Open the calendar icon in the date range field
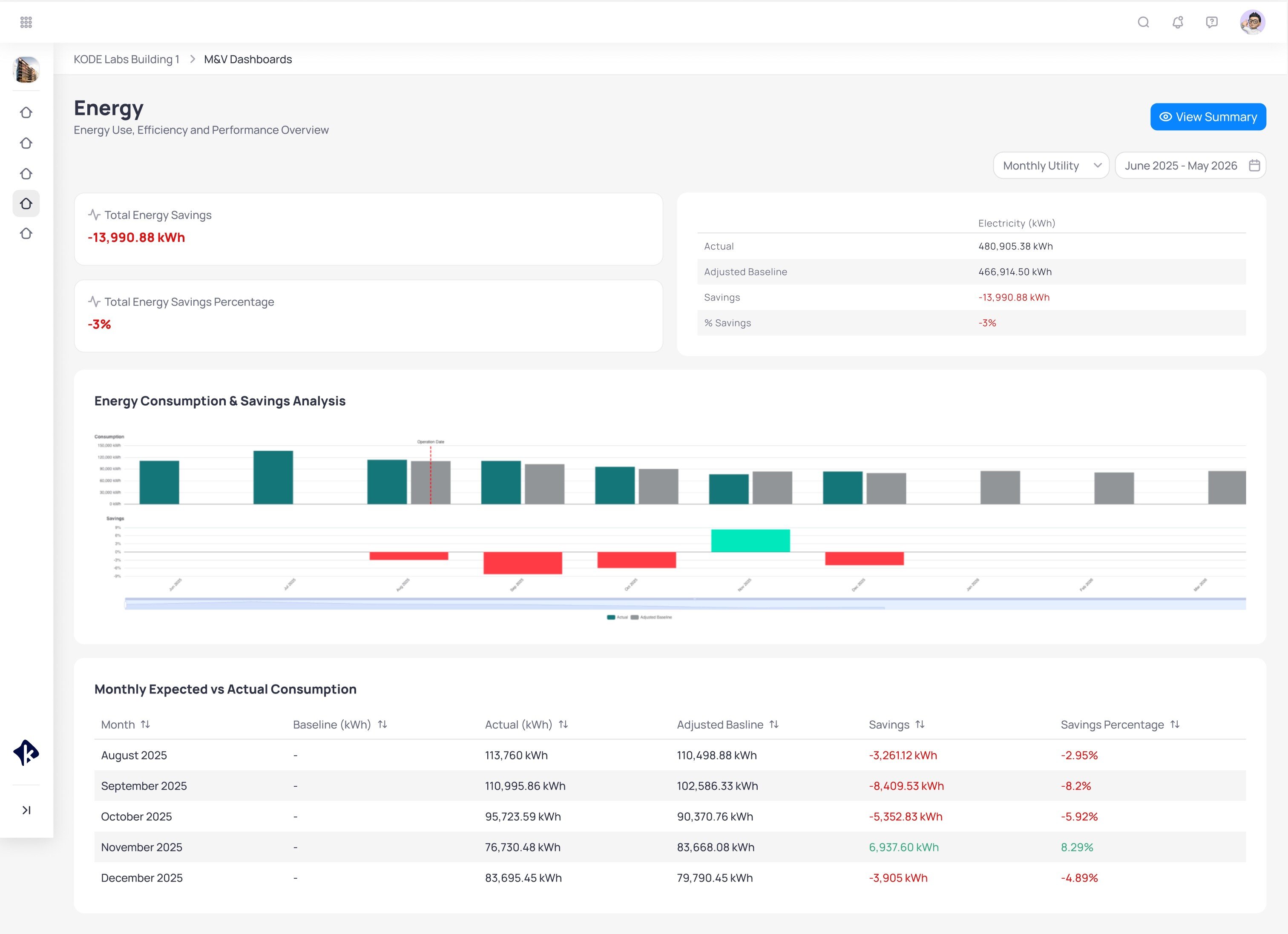 point(1254,165)
